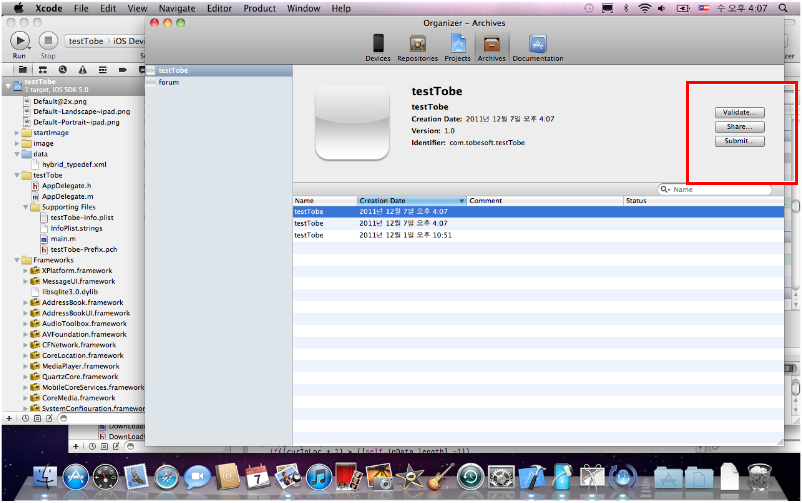This screenshot has width=802, height=503.
Task: Open System Preferences gear in the Dock
Action: click(501, 477)
